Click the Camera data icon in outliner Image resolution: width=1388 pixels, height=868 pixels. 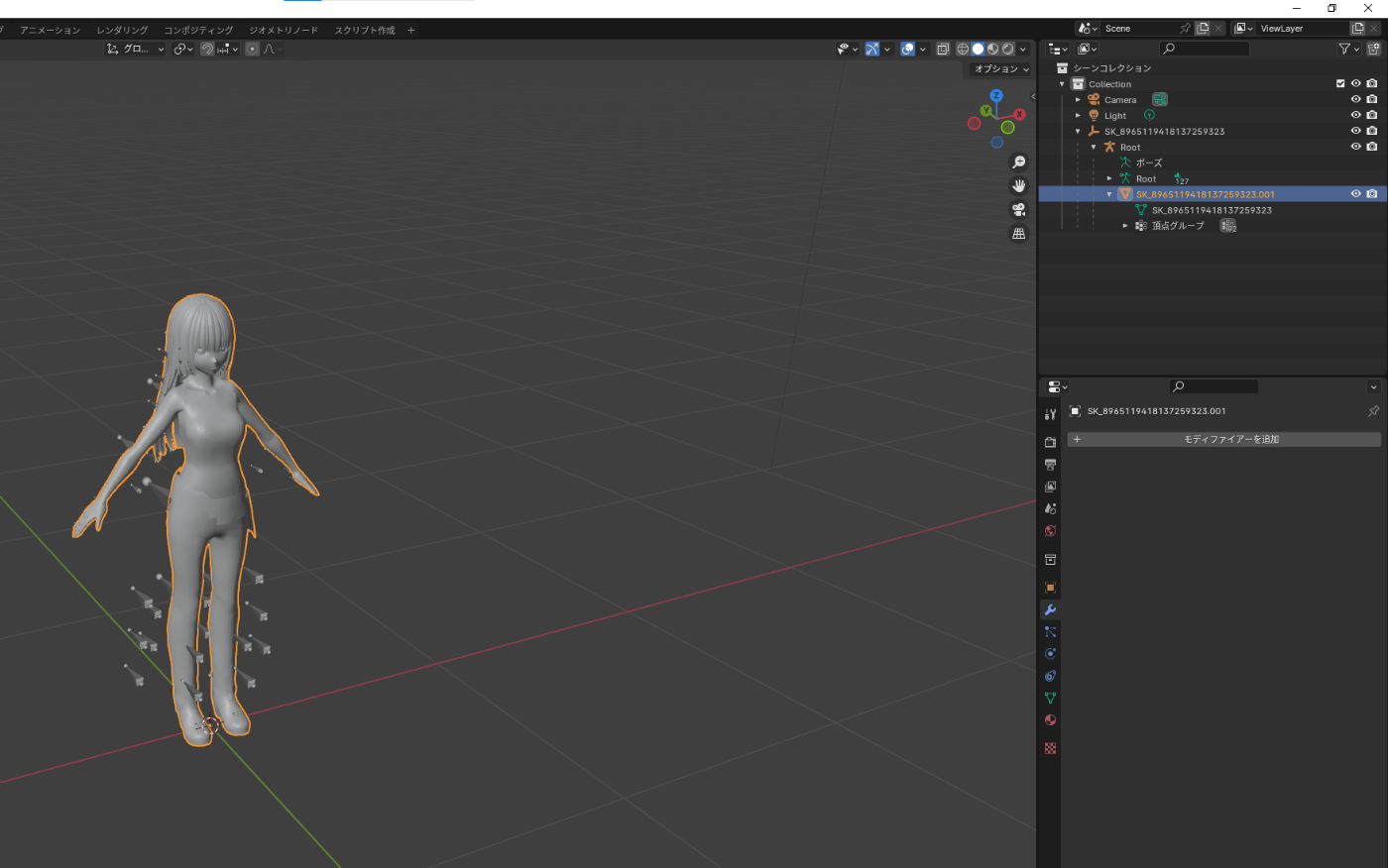tap(1160, 100)
